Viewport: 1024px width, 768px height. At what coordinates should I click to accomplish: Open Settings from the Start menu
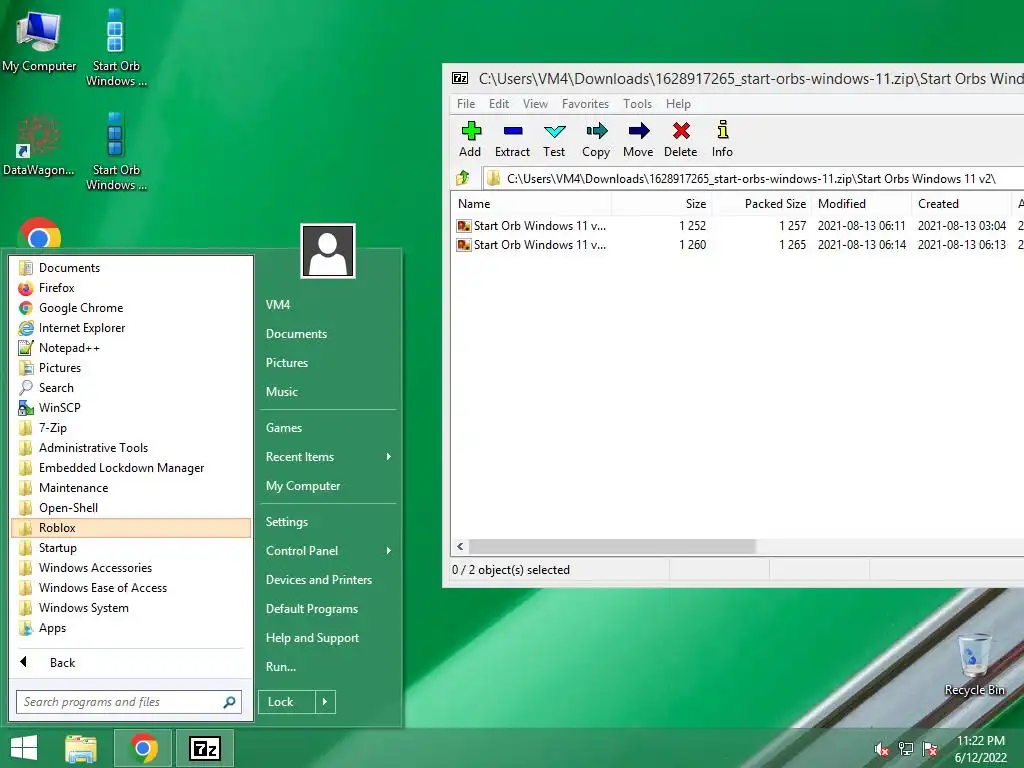point(328,522)
